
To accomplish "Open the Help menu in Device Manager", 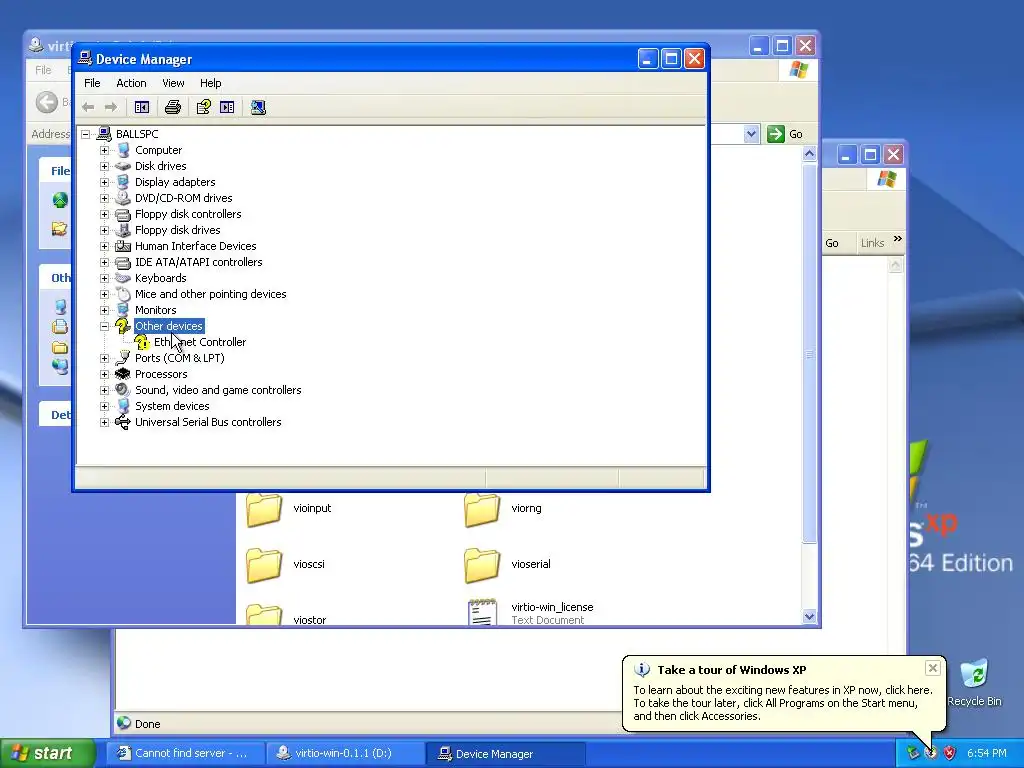I will click(210, 83).
